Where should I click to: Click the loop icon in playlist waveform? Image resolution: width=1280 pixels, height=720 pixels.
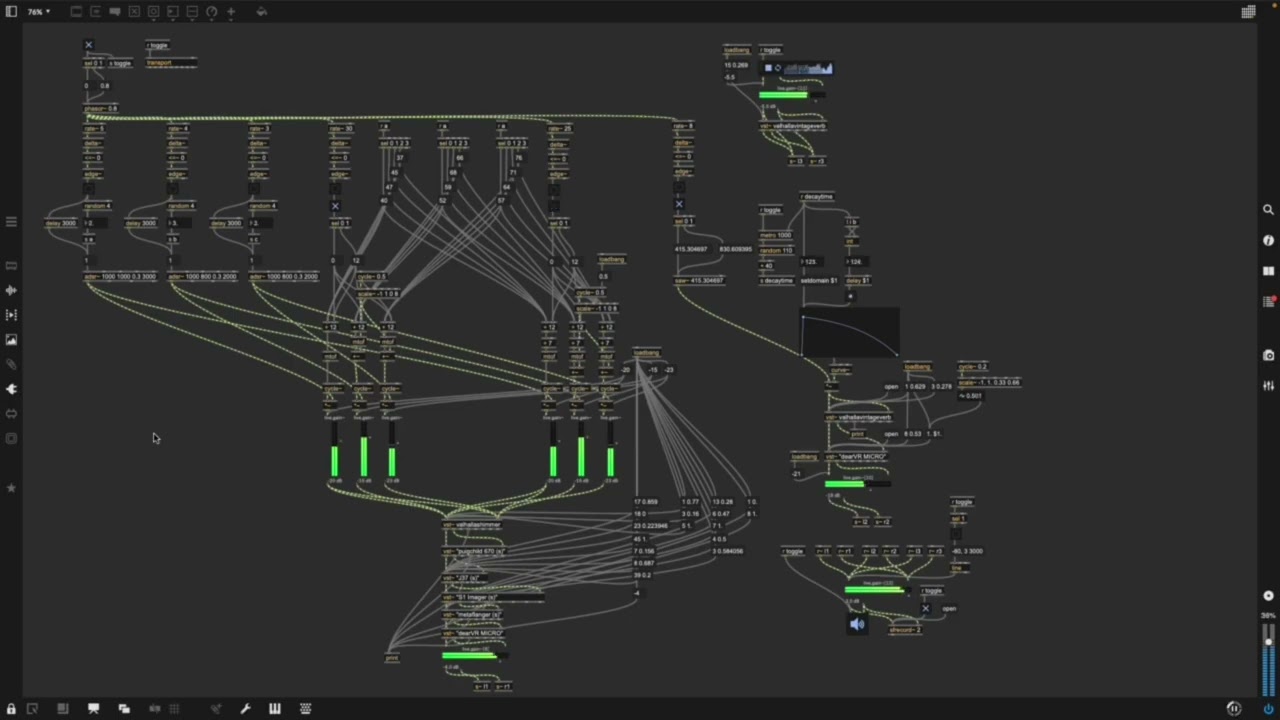(778, 68)
